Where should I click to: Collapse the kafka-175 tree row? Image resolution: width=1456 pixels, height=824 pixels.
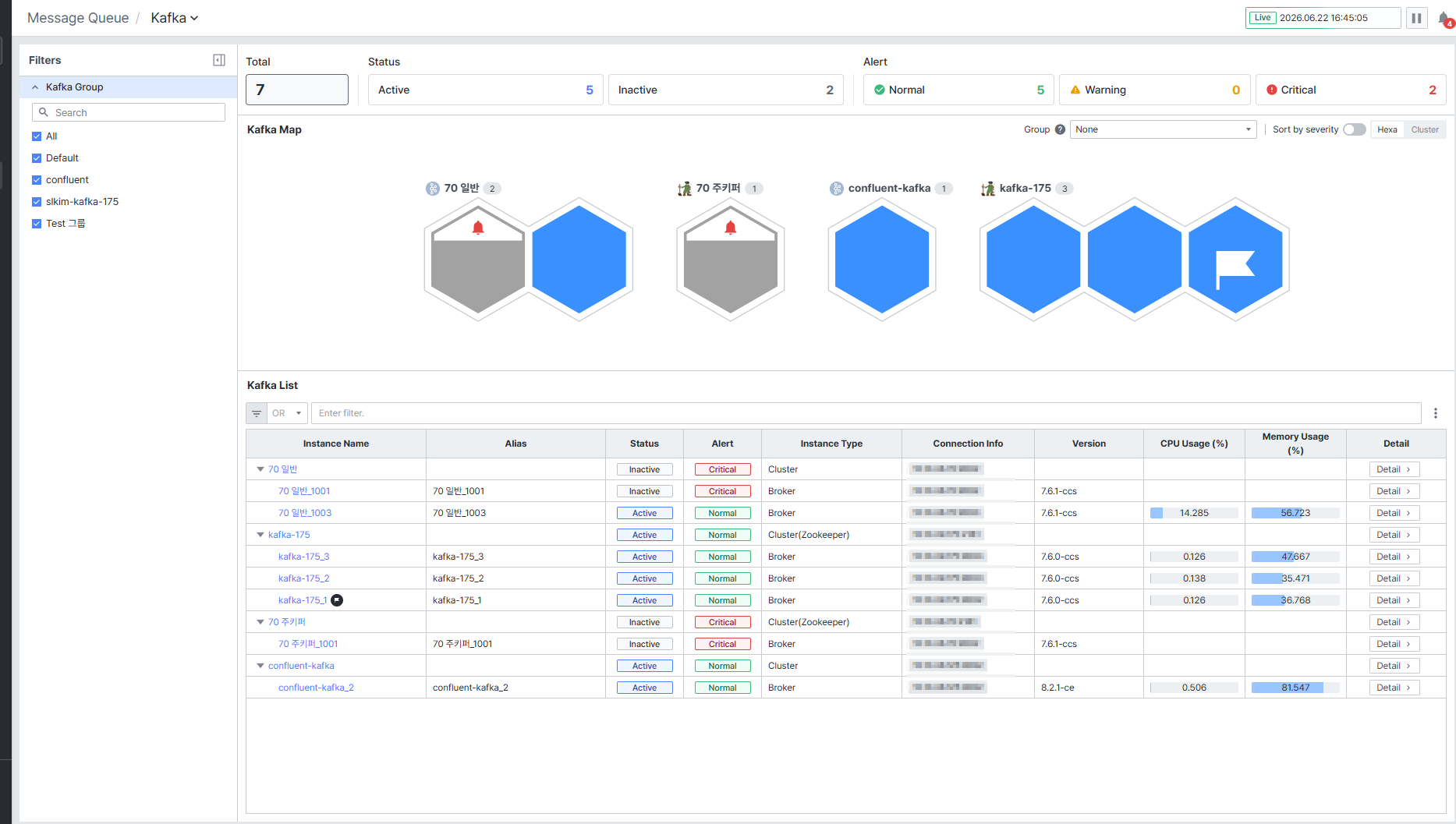click(x=260, y=535)
